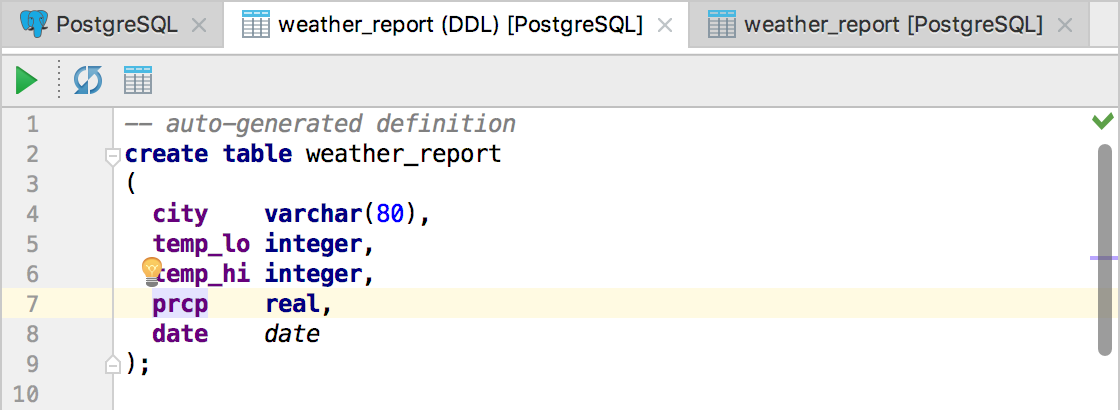This screenshot has height=410, width=1120.
Task: Click the italic 'date' data type
Action: (291, 334)
